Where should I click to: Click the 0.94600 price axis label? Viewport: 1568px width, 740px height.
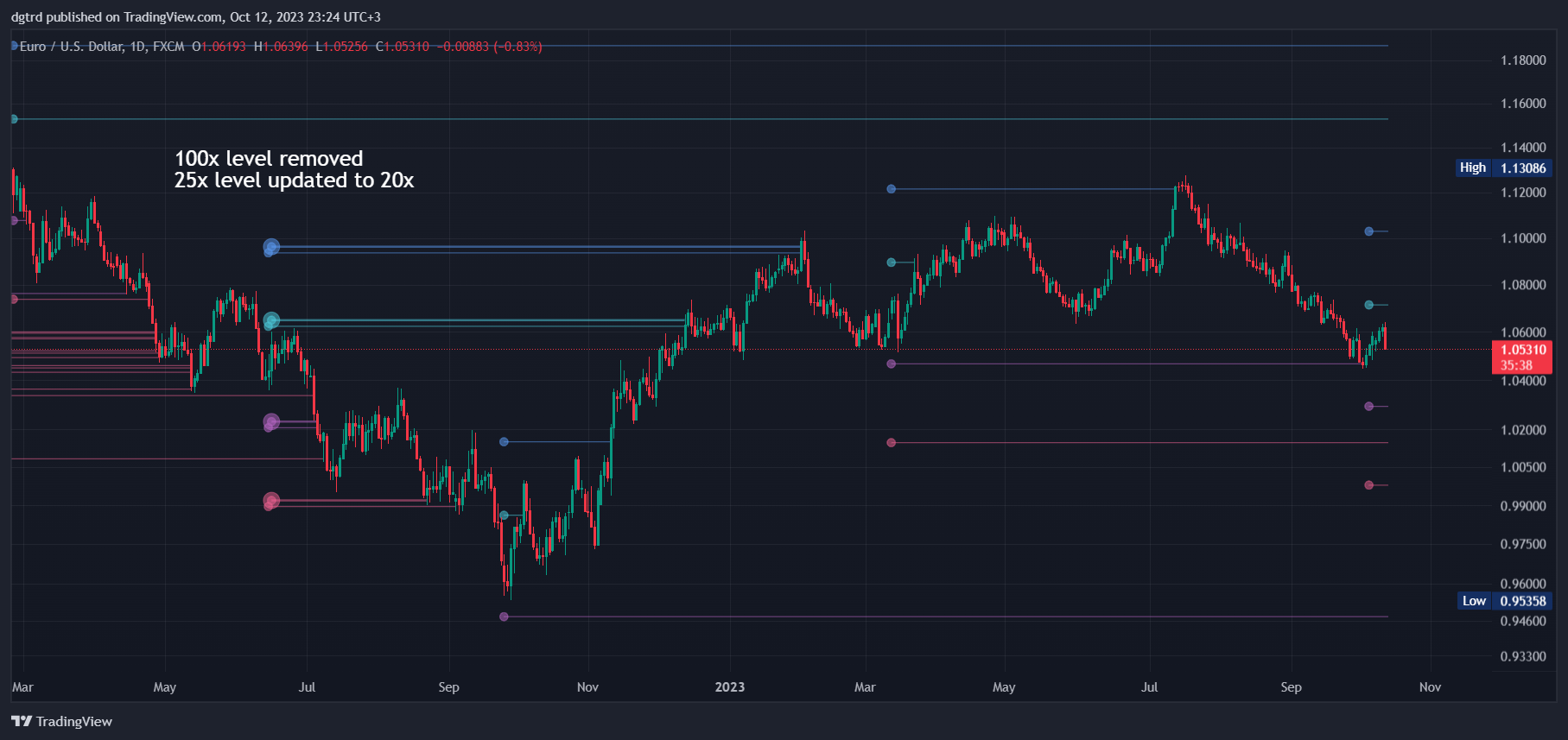[x=1523, y=621]
